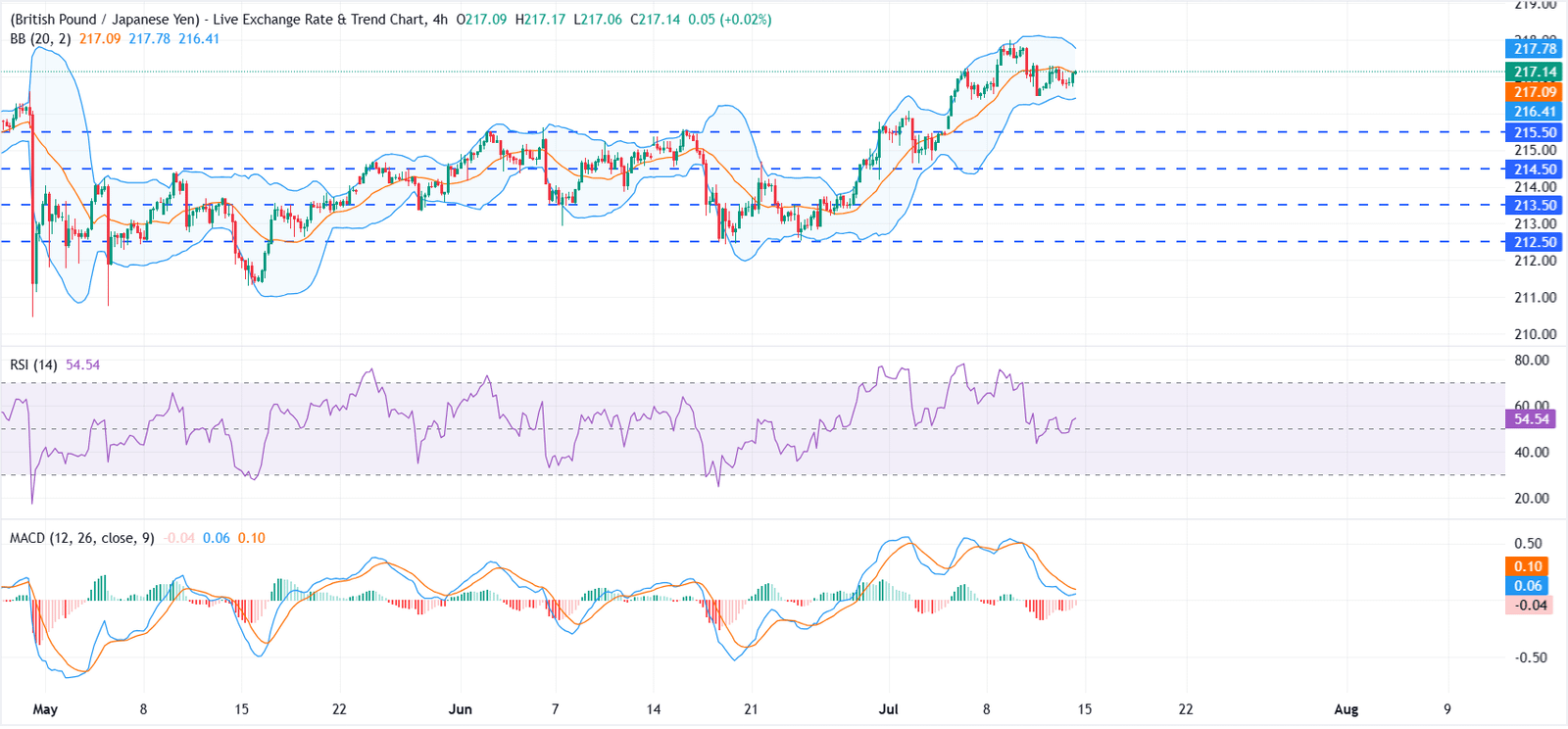
Task: Click the 80.00 RSI axis label
Action: tap(1532, 361)
